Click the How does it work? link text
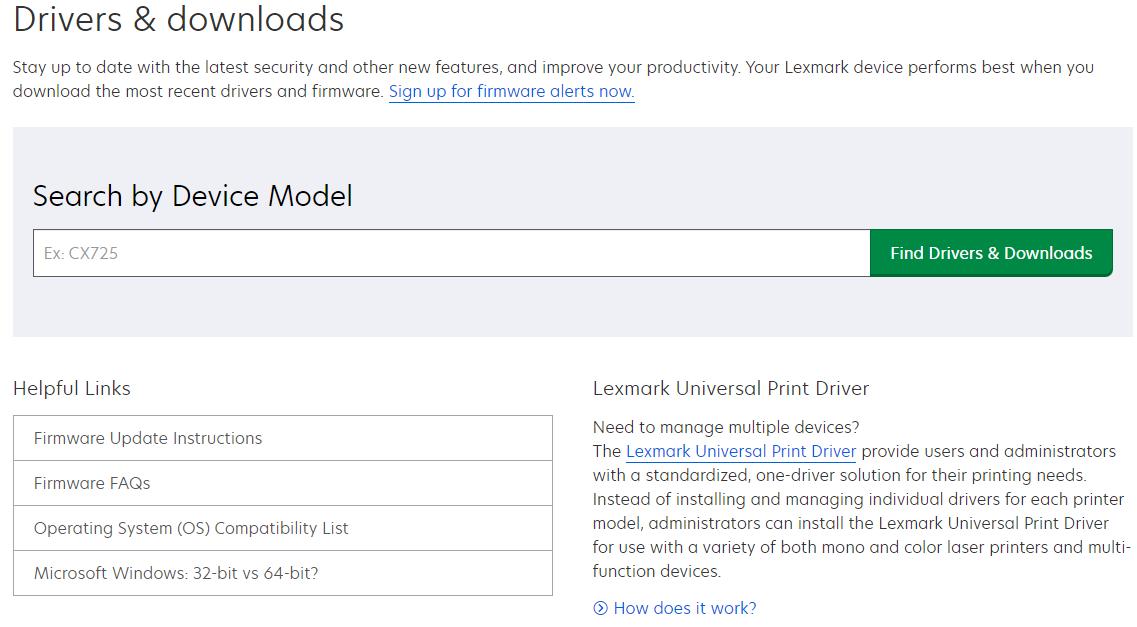This screenshot has width=1137, height=627. coord(685,608)
